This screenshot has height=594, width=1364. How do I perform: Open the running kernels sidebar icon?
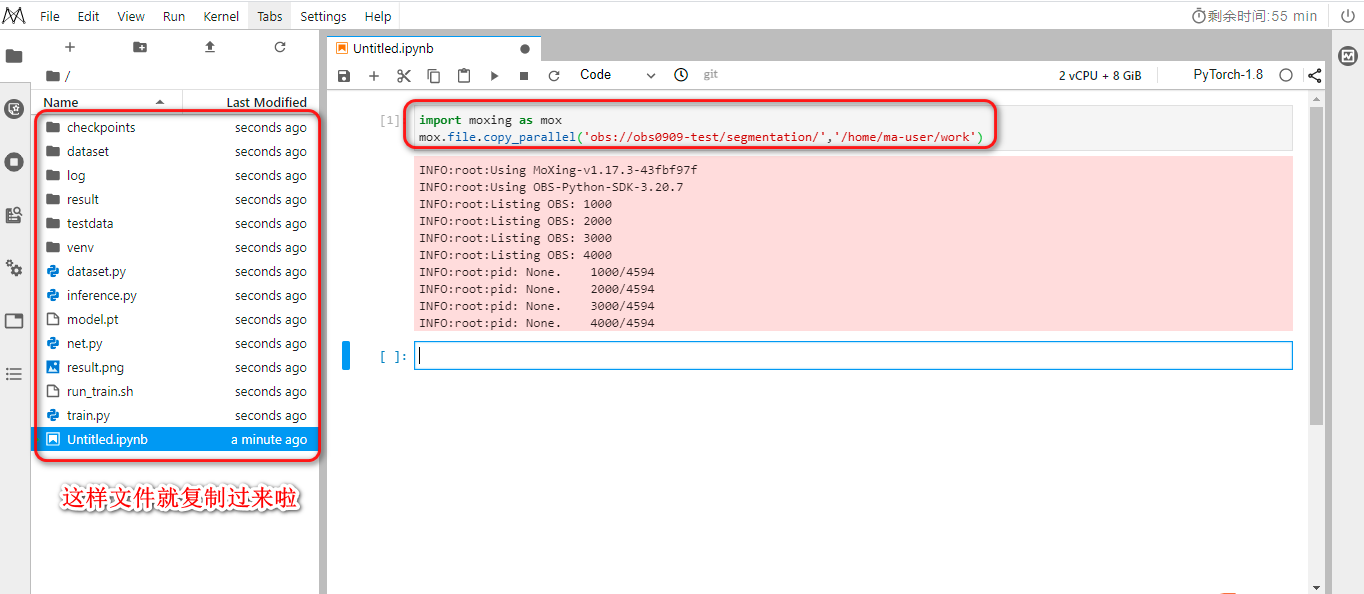coord(14,109)
